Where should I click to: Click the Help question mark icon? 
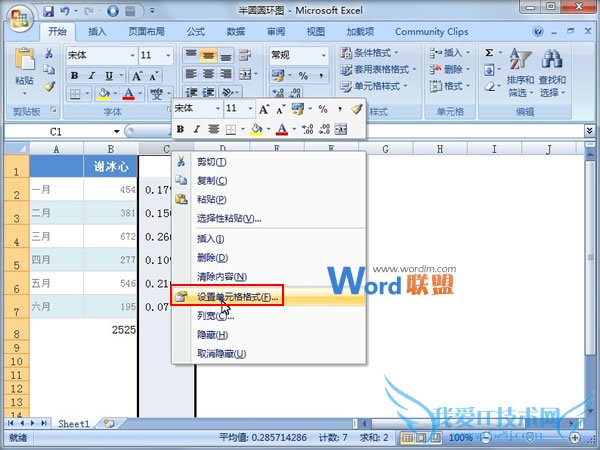[x=538, y=31]
